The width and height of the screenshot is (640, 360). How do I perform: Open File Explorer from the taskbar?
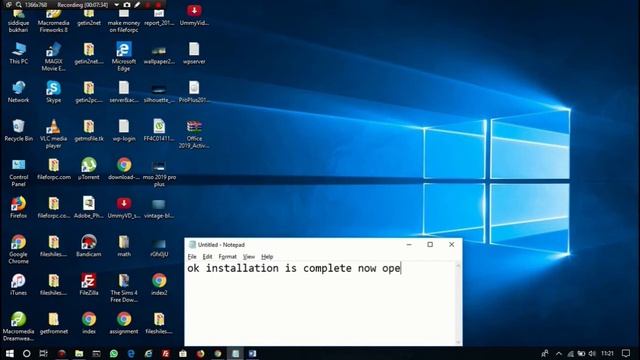(x=79, y=353)
